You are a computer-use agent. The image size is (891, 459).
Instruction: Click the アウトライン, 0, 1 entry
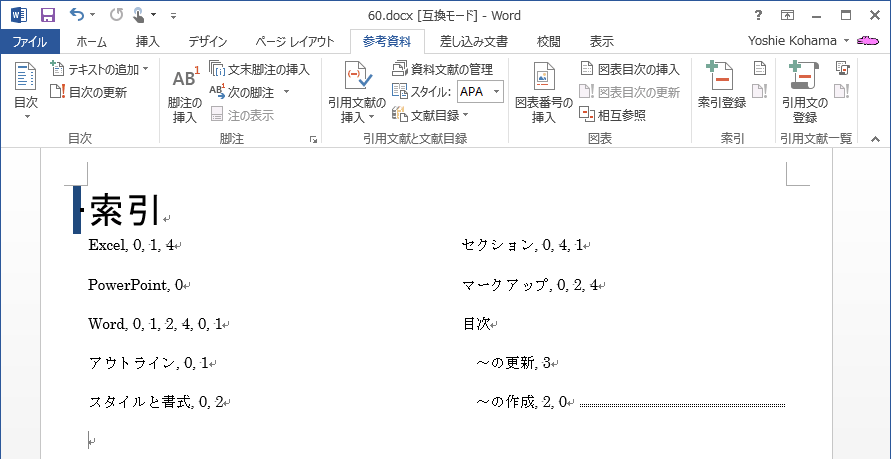[148, 364]
